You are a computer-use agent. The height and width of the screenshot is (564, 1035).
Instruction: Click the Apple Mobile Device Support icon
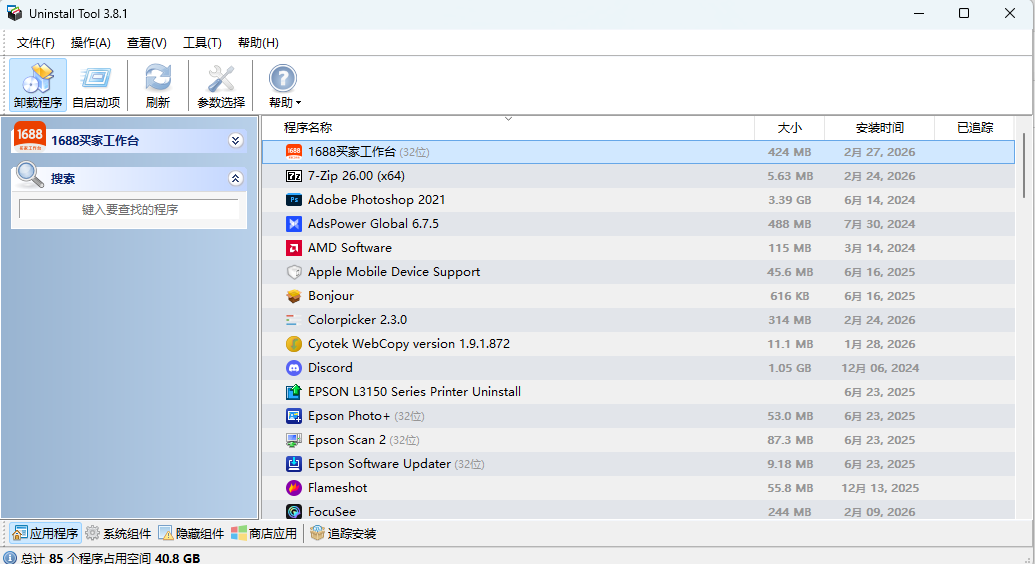coord(294,272)
